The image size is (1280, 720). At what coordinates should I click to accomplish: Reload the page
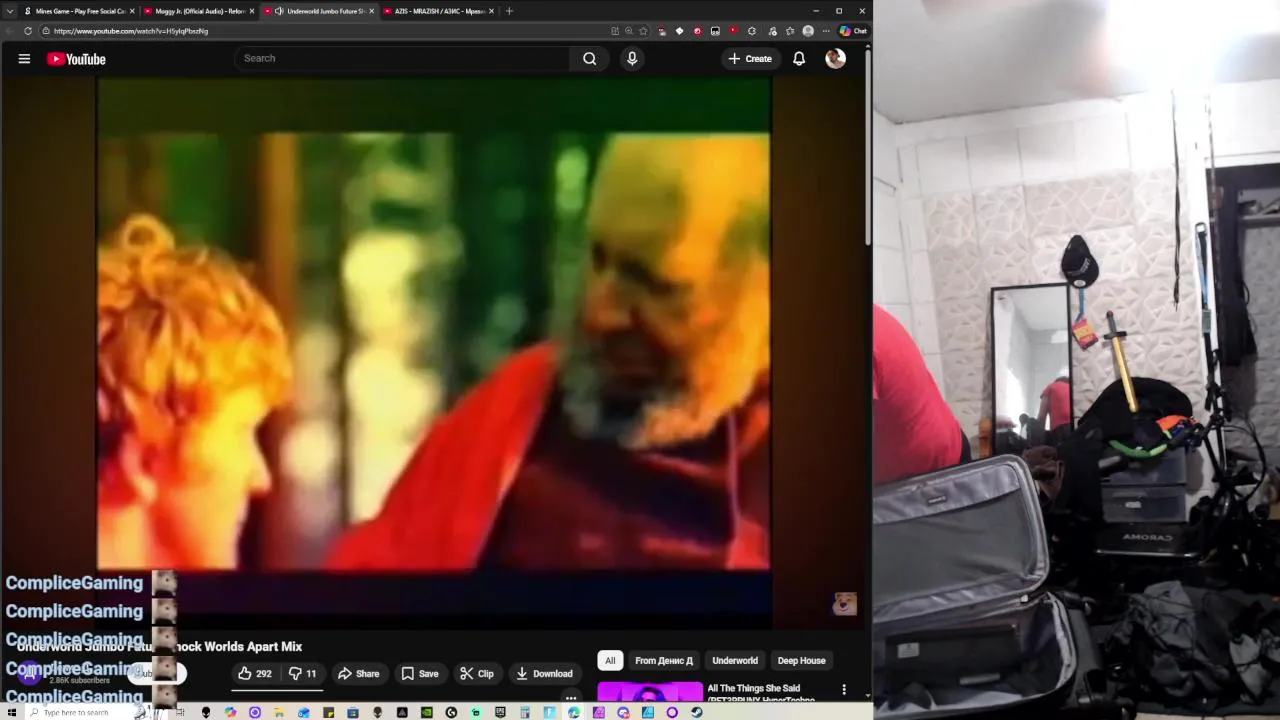tap(28, 31)
